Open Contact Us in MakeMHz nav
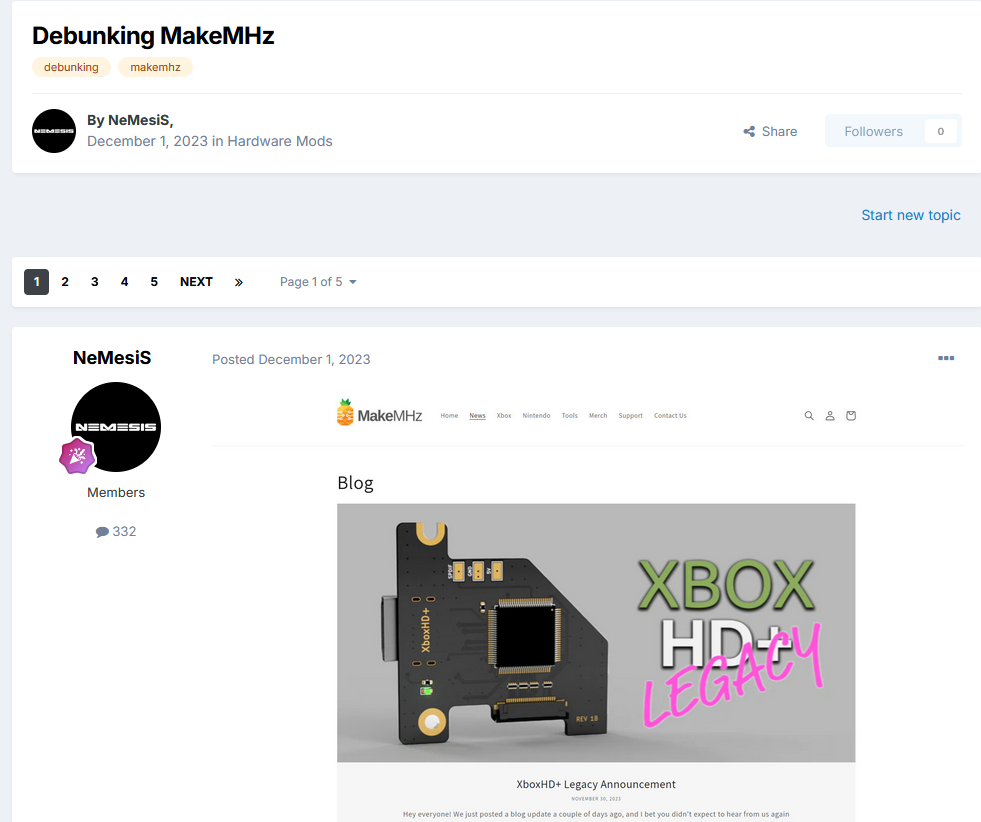The height and width of the screenshot is (822, 981). tap(670, 415)
